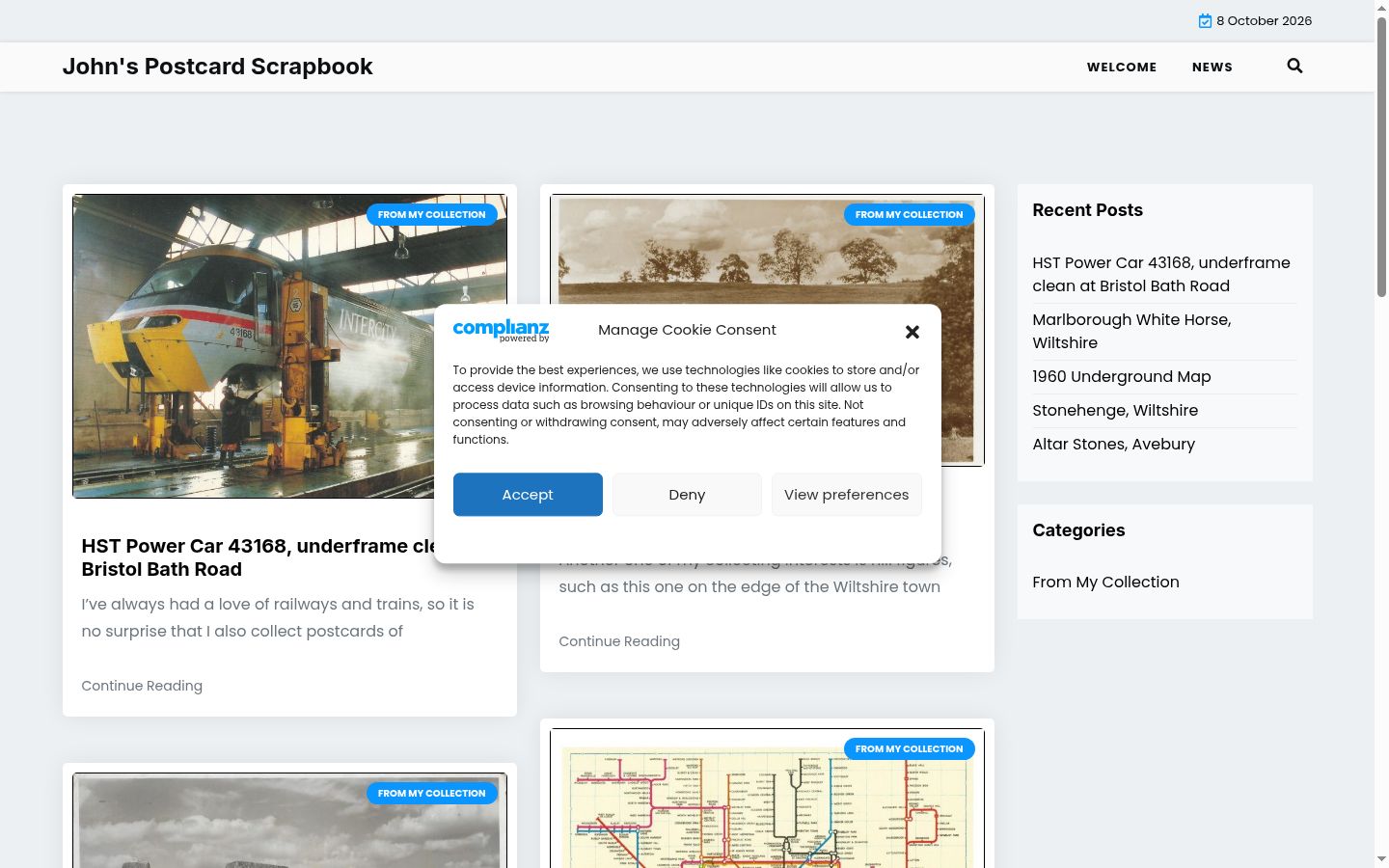Open Marlborough White Horse recent post
The height and width of the screenshot is (868, 1389).
pos(1131,331)
